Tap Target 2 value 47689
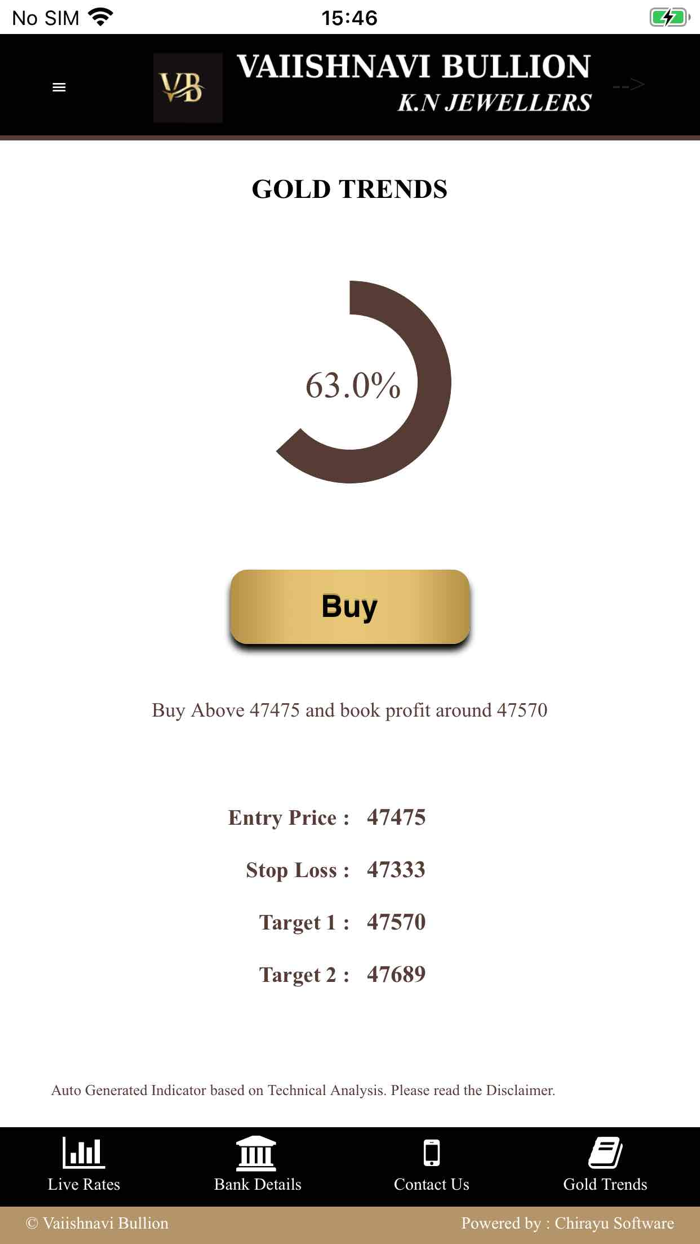 pos(396,973)
